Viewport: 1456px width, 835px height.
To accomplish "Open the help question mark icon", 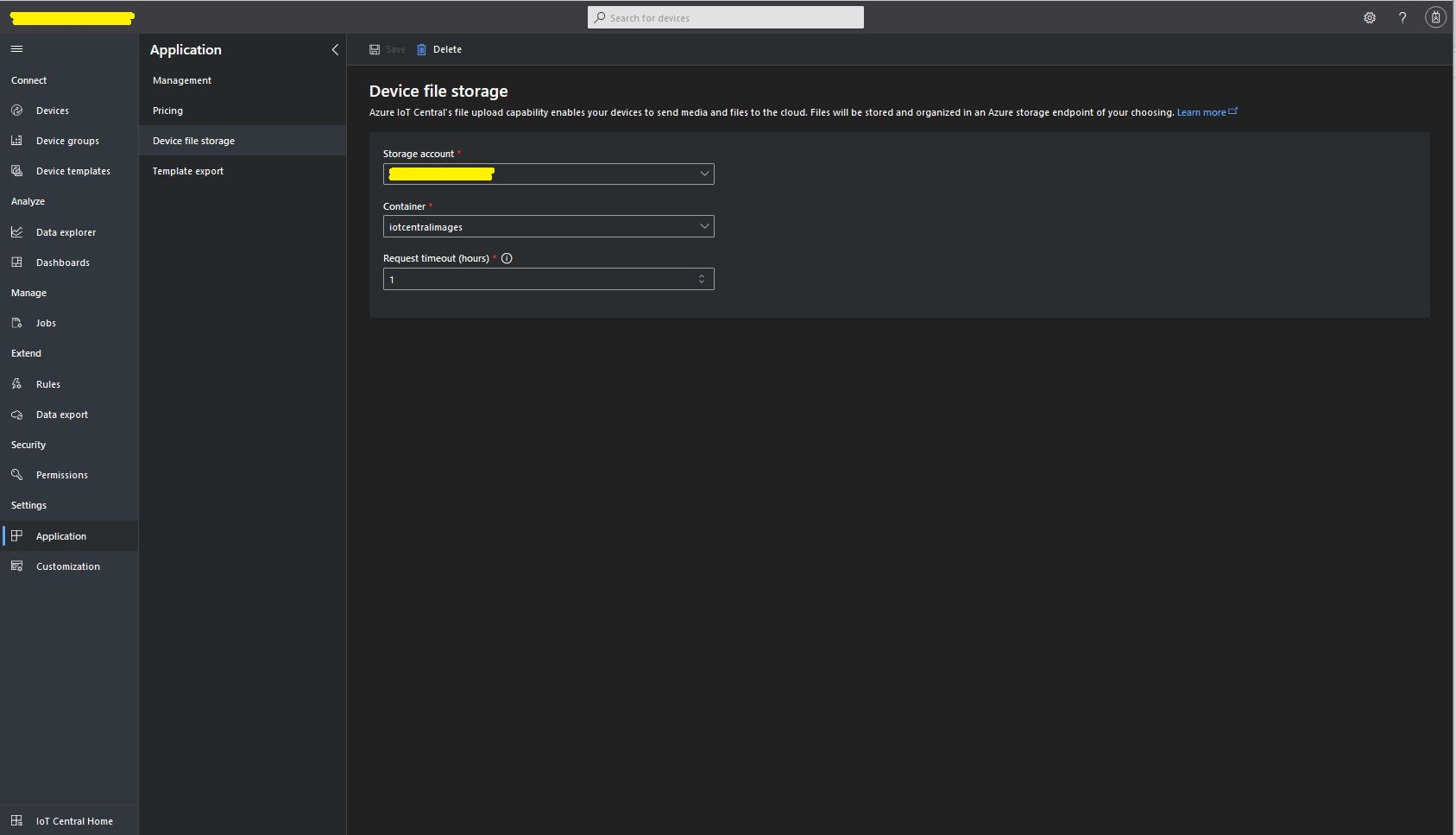I will 1402,17.
